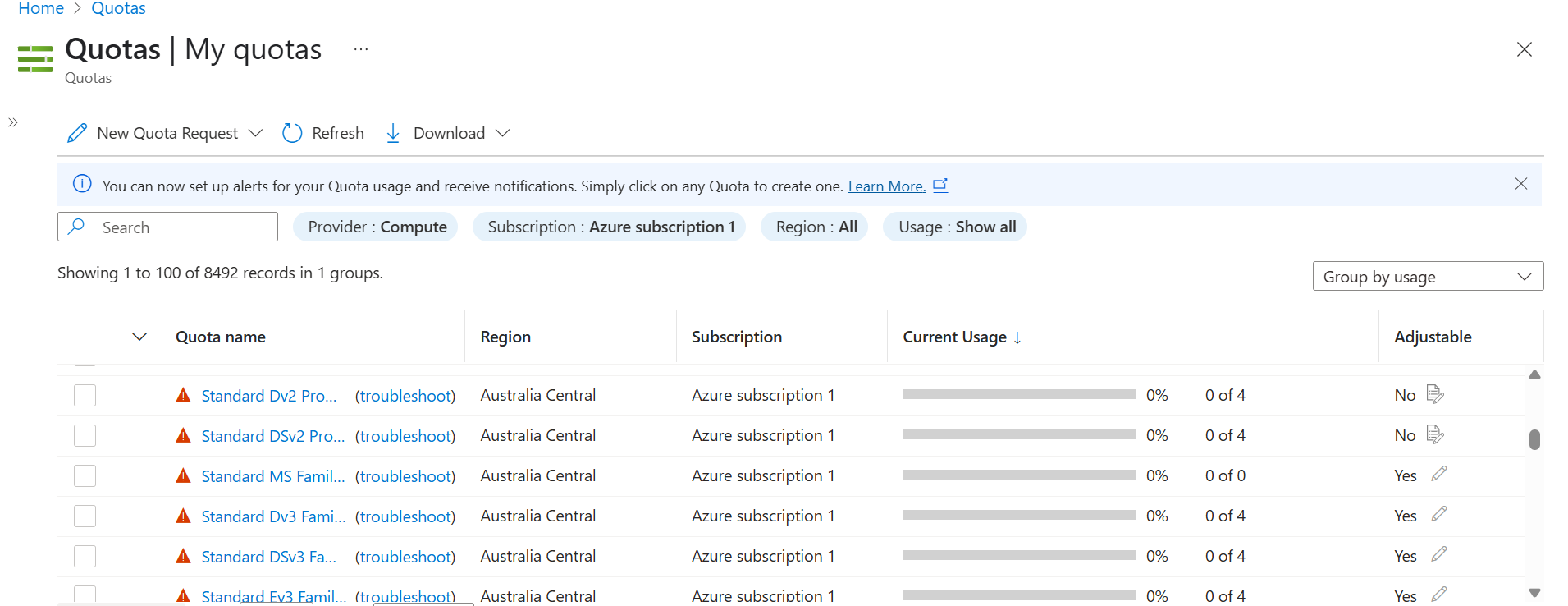Click warning icon for Standard Dv3 Fami...

[184, 516]
